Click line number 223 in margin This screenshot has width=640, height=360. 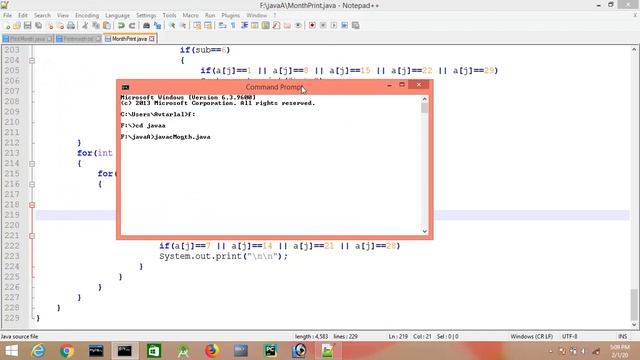(12, 256)
